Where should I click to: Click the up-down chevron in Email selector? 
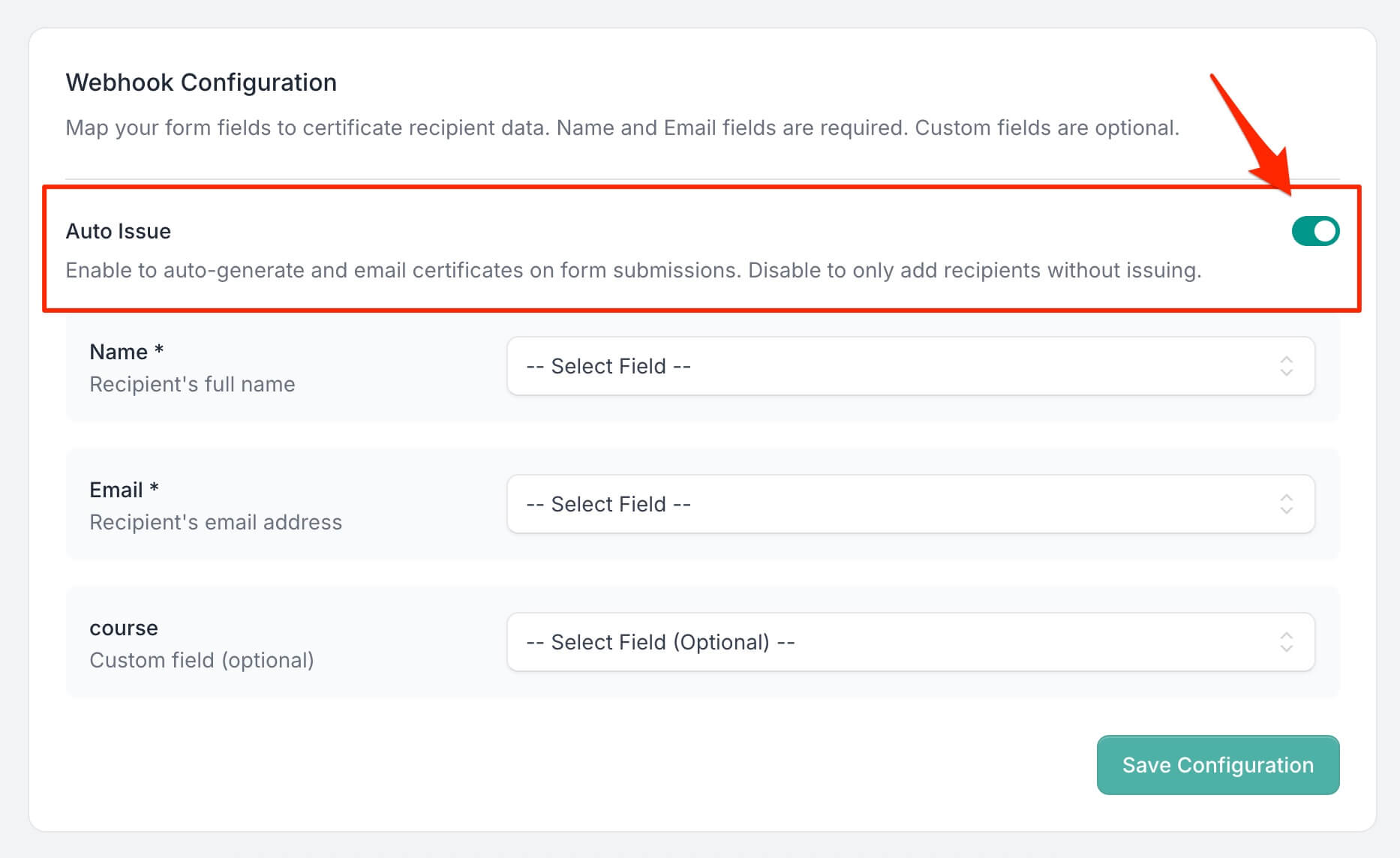coord(1286,504)
